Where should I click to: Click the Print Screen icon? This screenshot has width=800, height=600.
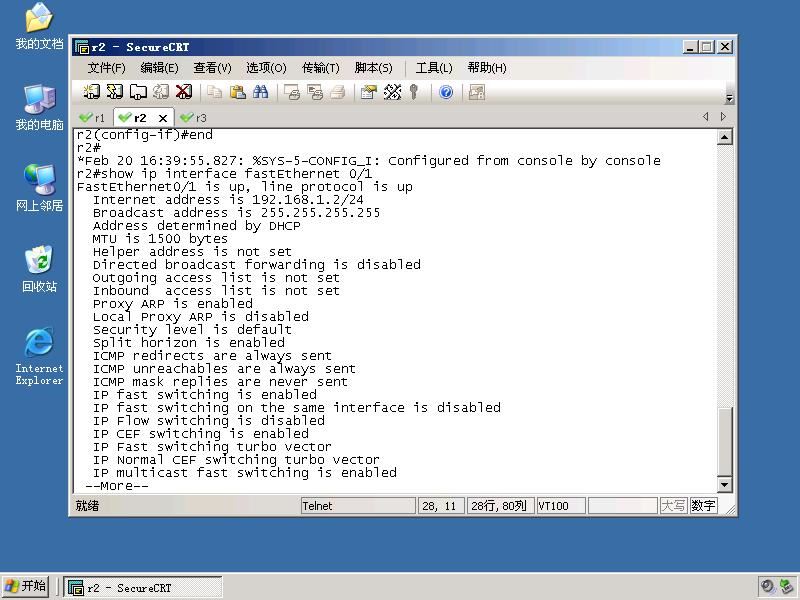tap(292, 92)
